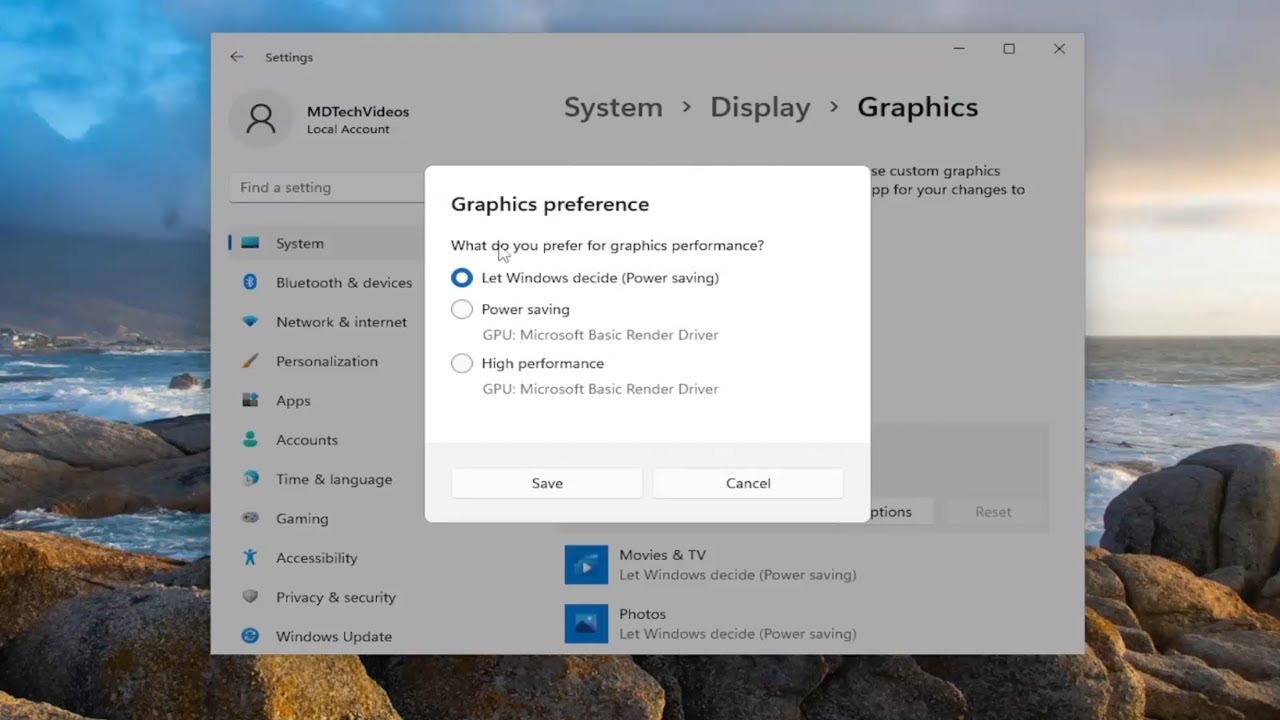
Task: Select Power saving radio option
Action: tap(462, 310)
